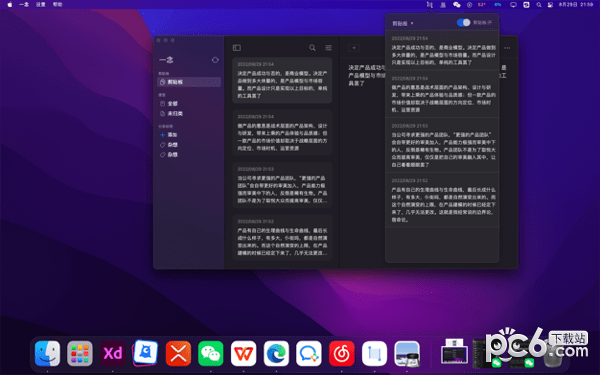Image resolution: width=600 pixels, height=375 pixels.
Task: Open Control Center in menu bar
Action: coord(550,5)
